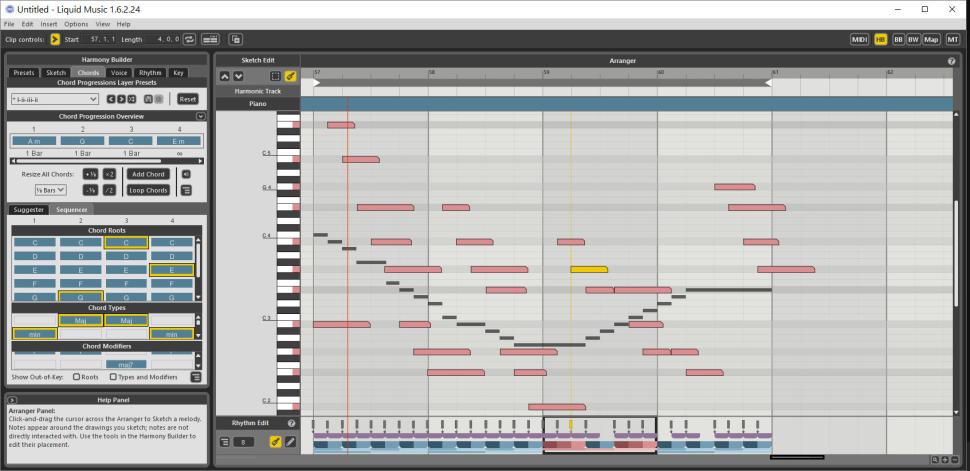Screen dimensions: 970x471
Task: Open the Insert menu
Action: click(49, 24)
